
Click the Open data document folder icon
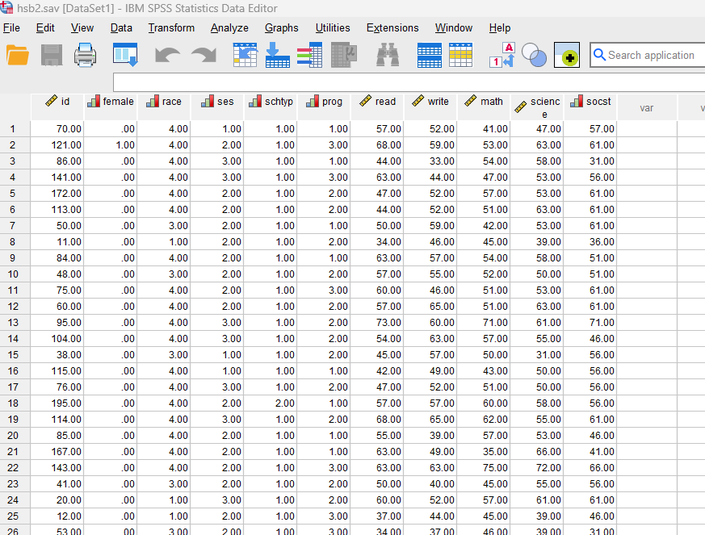[18, 55]
